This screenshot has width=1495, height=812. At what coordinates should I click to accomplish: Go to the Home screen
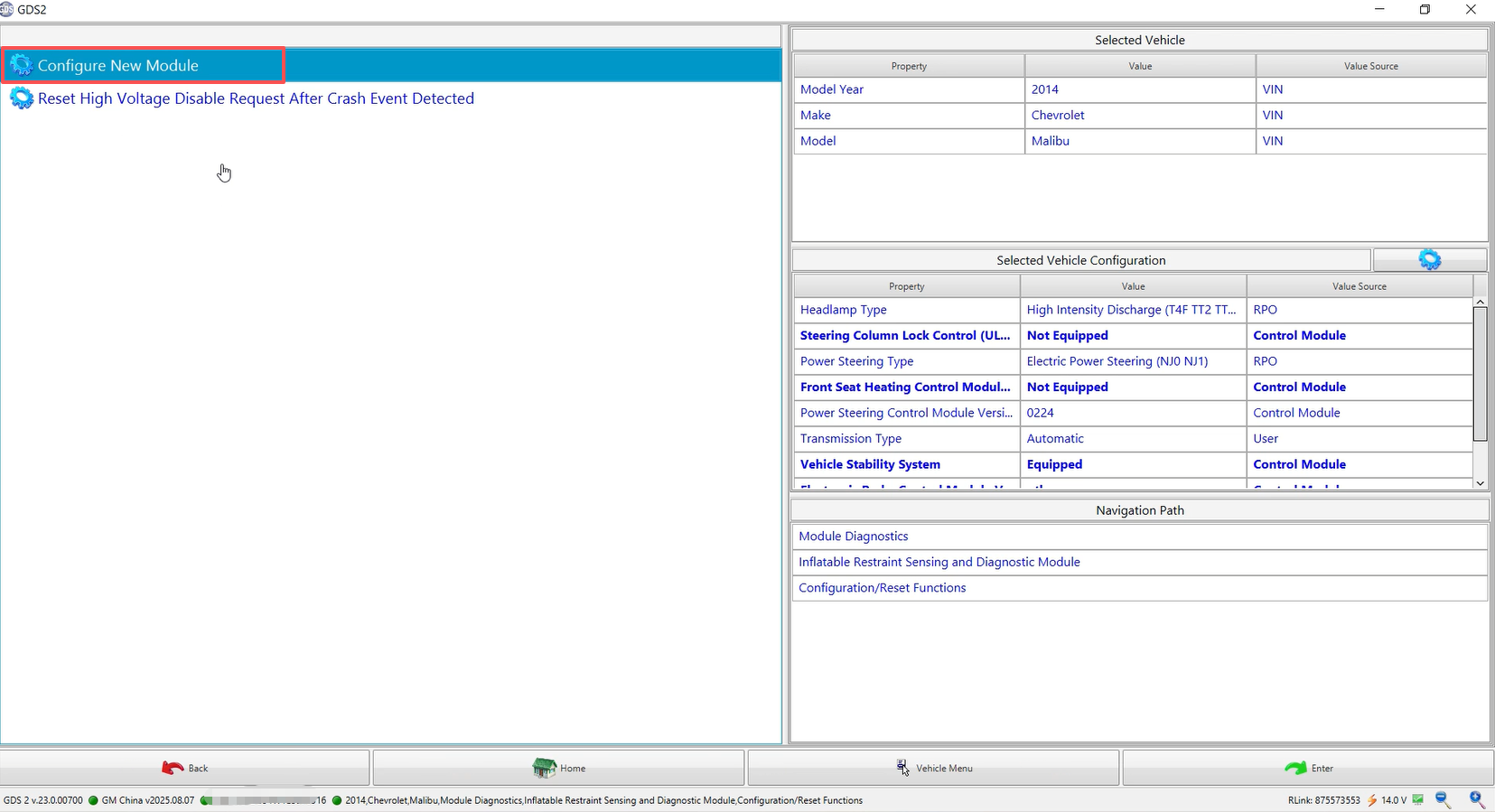click(558, 768)
